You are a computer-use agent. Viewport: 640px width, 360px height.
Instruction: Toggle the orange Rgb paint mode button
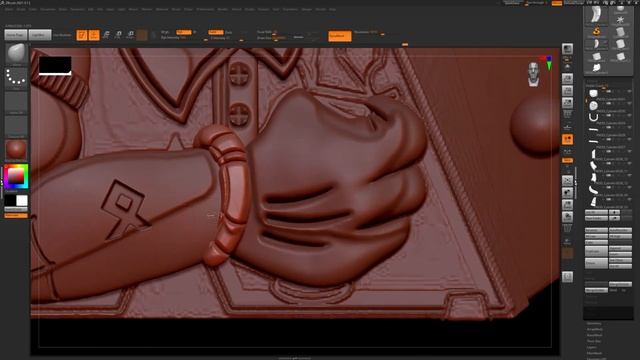pos(184,32)
